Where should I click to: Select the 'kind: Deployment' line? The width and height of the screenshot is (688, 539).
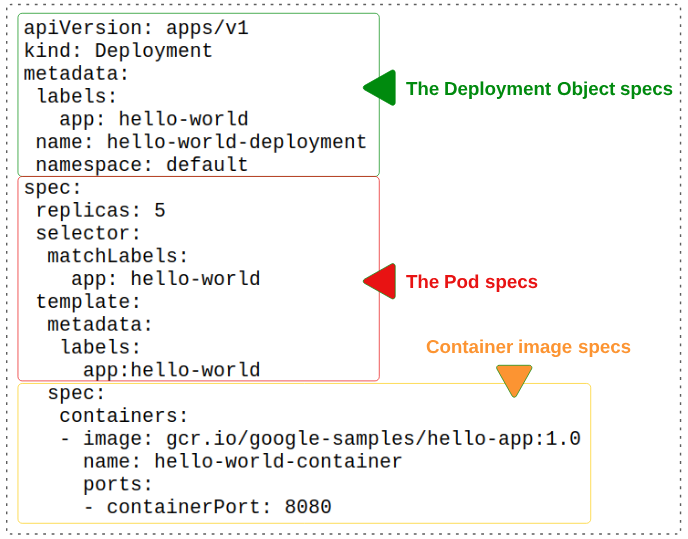click(118, 51)
